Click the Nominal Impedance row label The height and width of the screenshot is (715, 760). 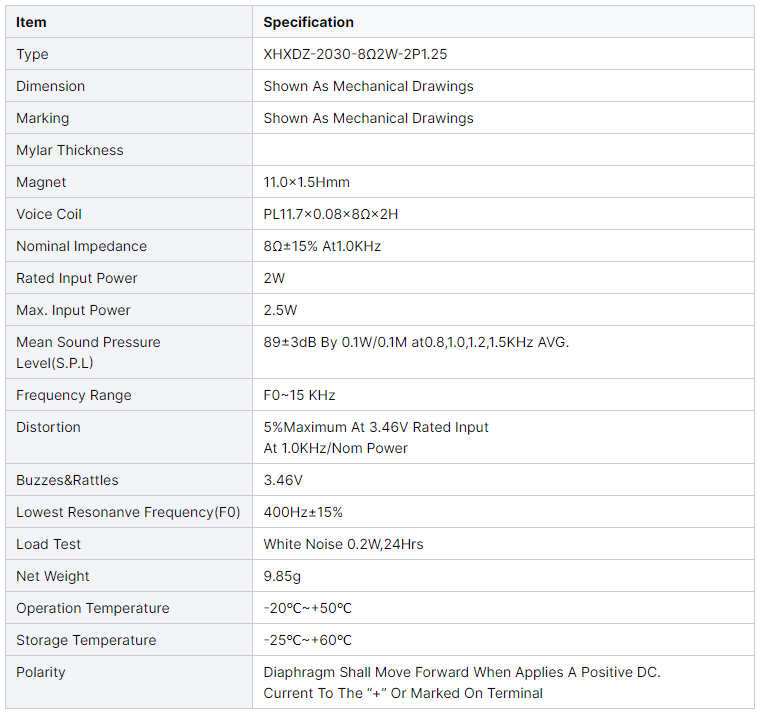tap(81, 246)
